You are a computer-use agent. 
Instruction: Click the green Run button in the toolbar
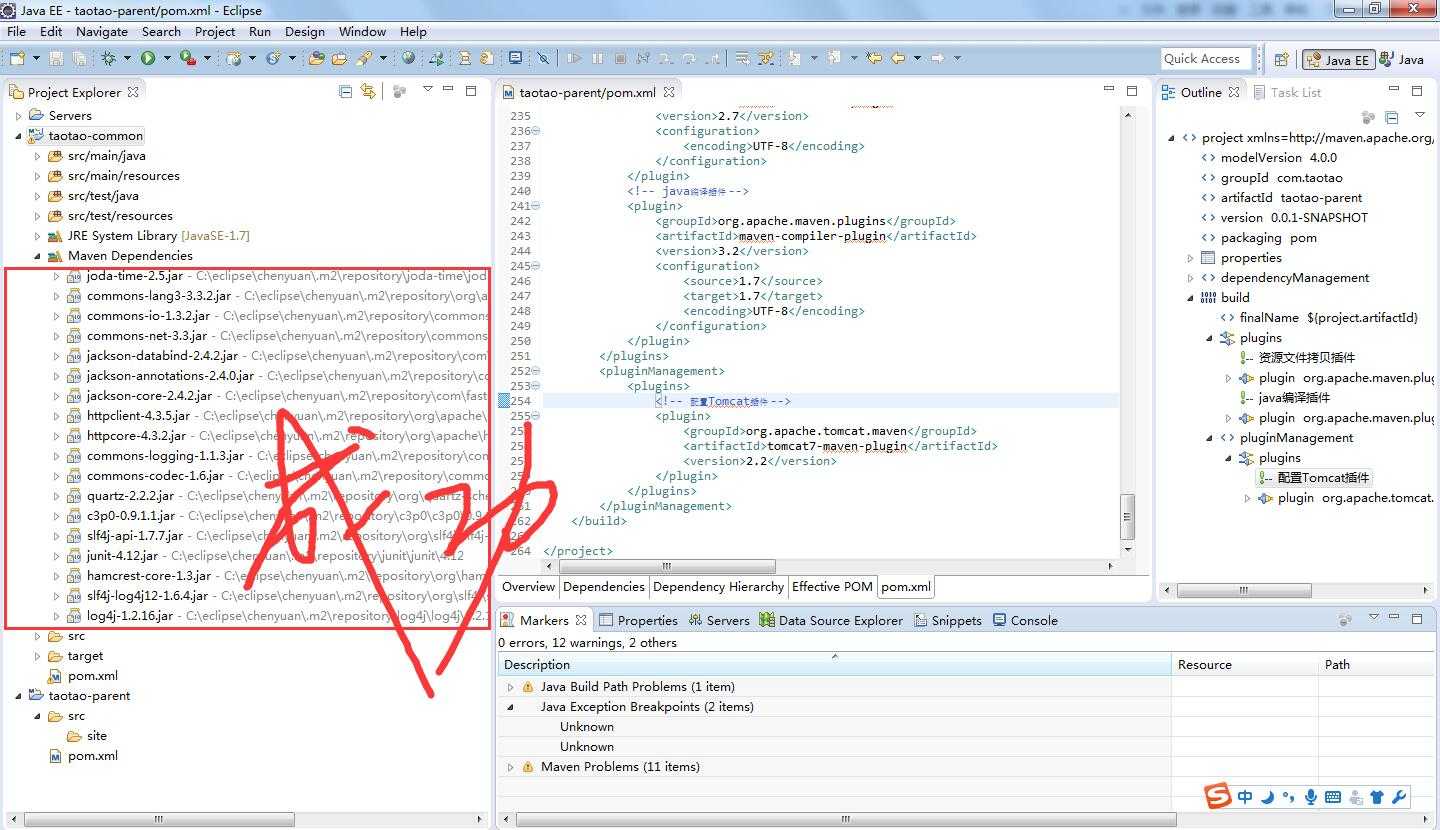148,58
